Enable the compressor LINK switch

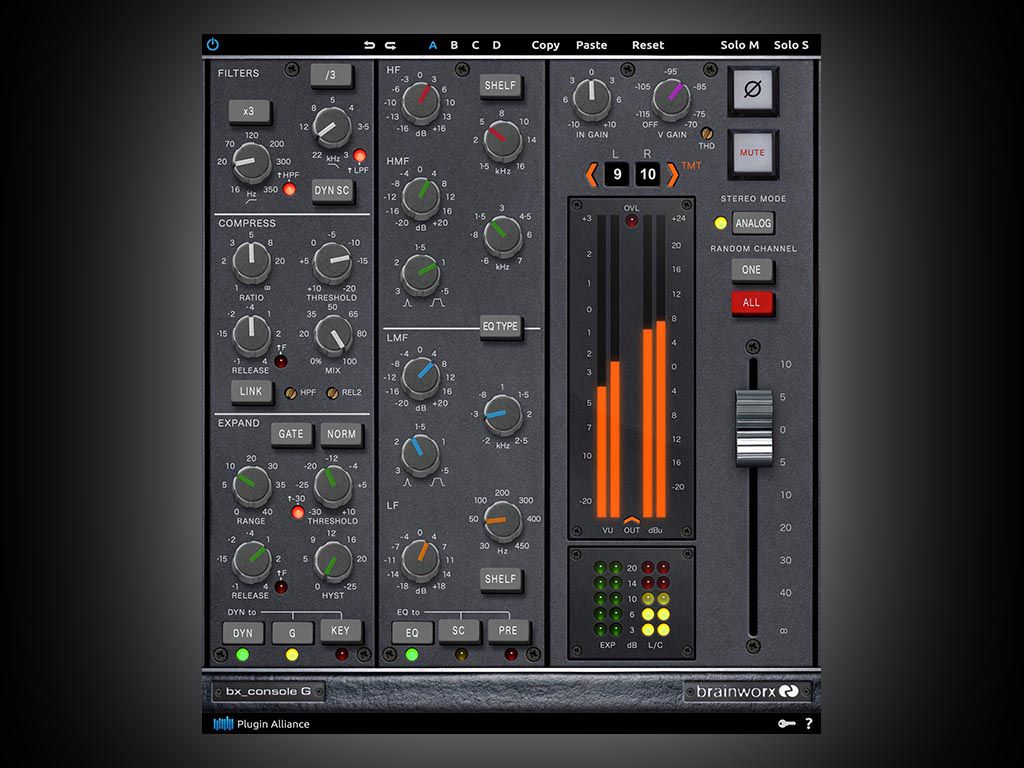[252, 391]
